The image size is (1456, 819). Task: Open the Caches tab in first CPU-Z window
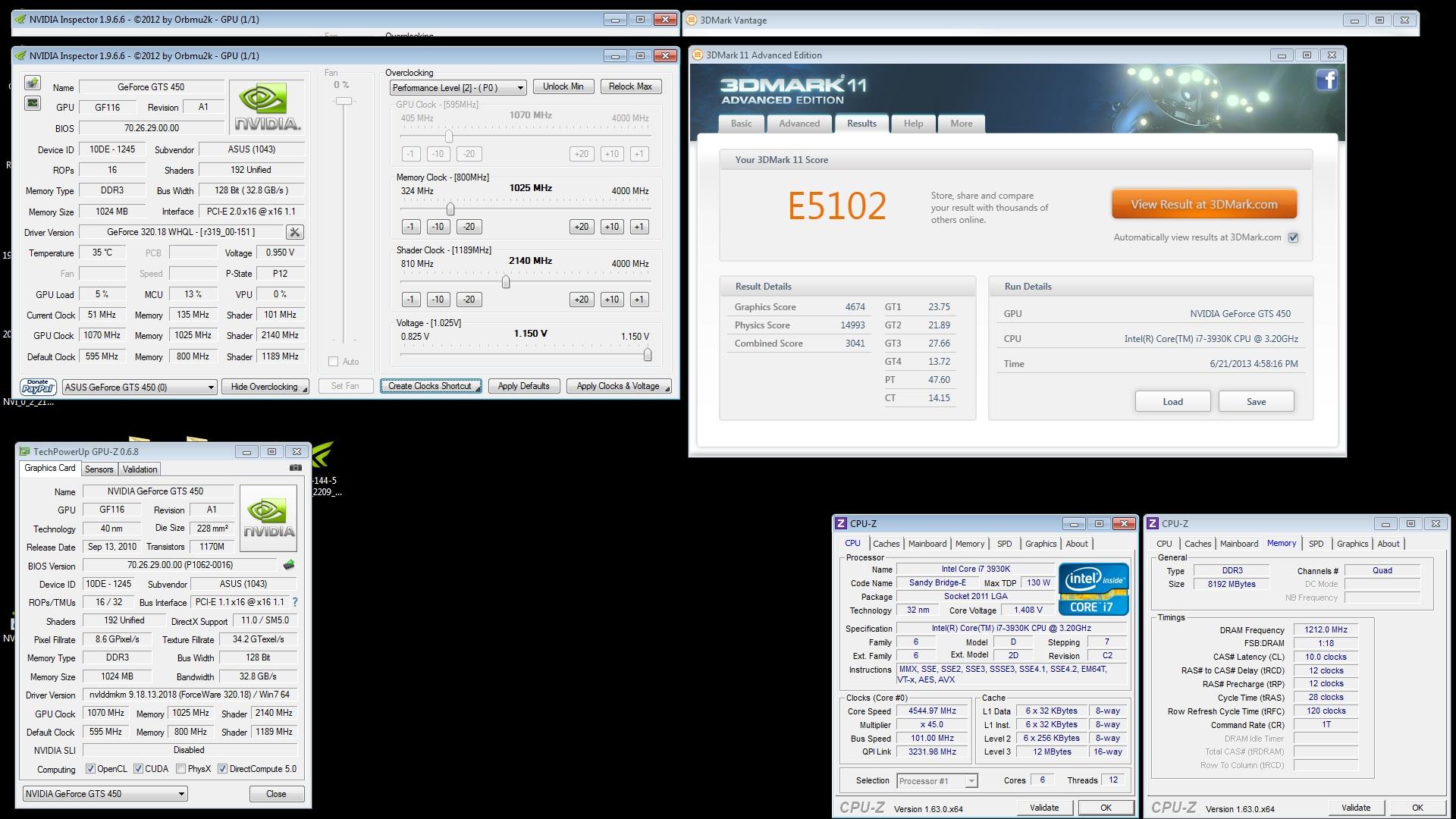(x=886, y=544)
